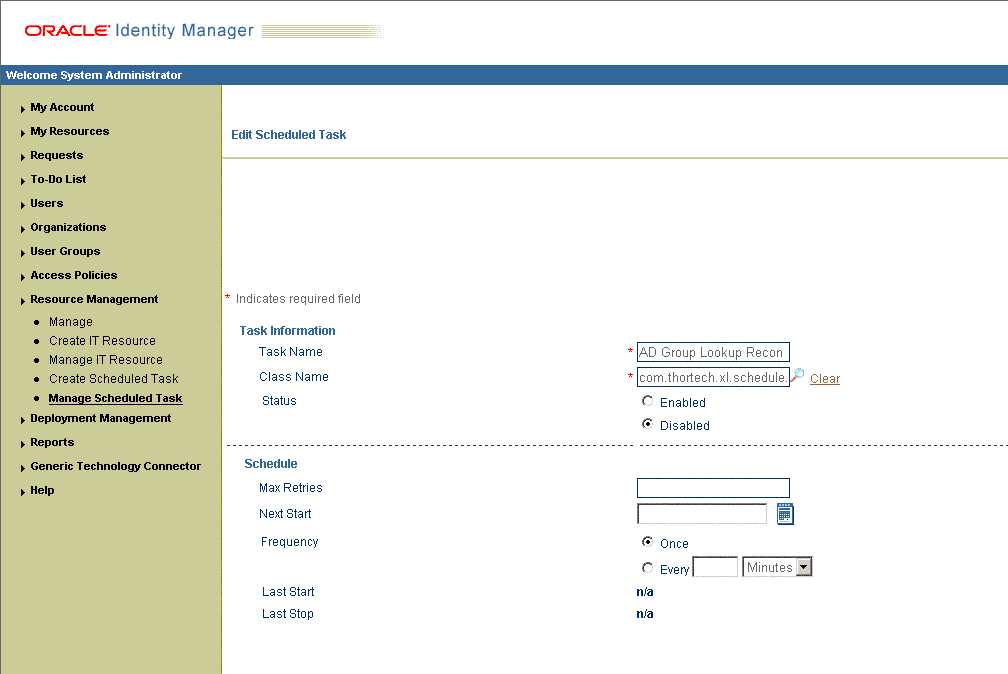Focus the Task Name input field
1008x674 pixels.
713,352
